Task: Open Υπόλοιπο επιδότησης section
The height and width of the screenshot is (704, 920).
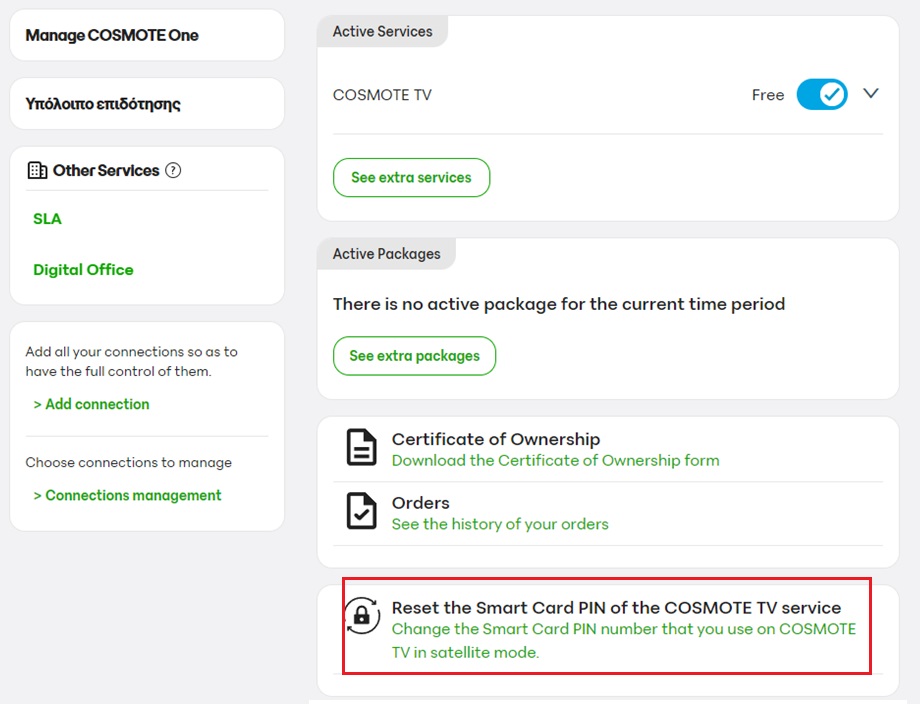Action: click(103, 104)
